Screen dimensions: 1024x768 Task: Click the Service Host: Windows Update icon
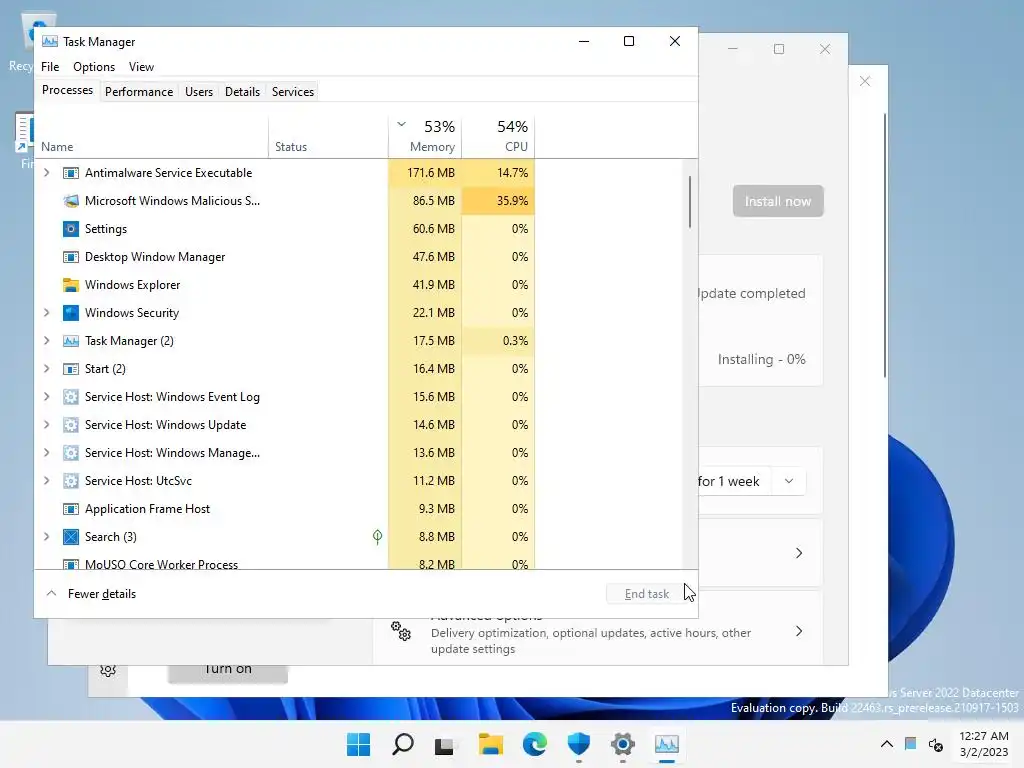pos(71,425)
